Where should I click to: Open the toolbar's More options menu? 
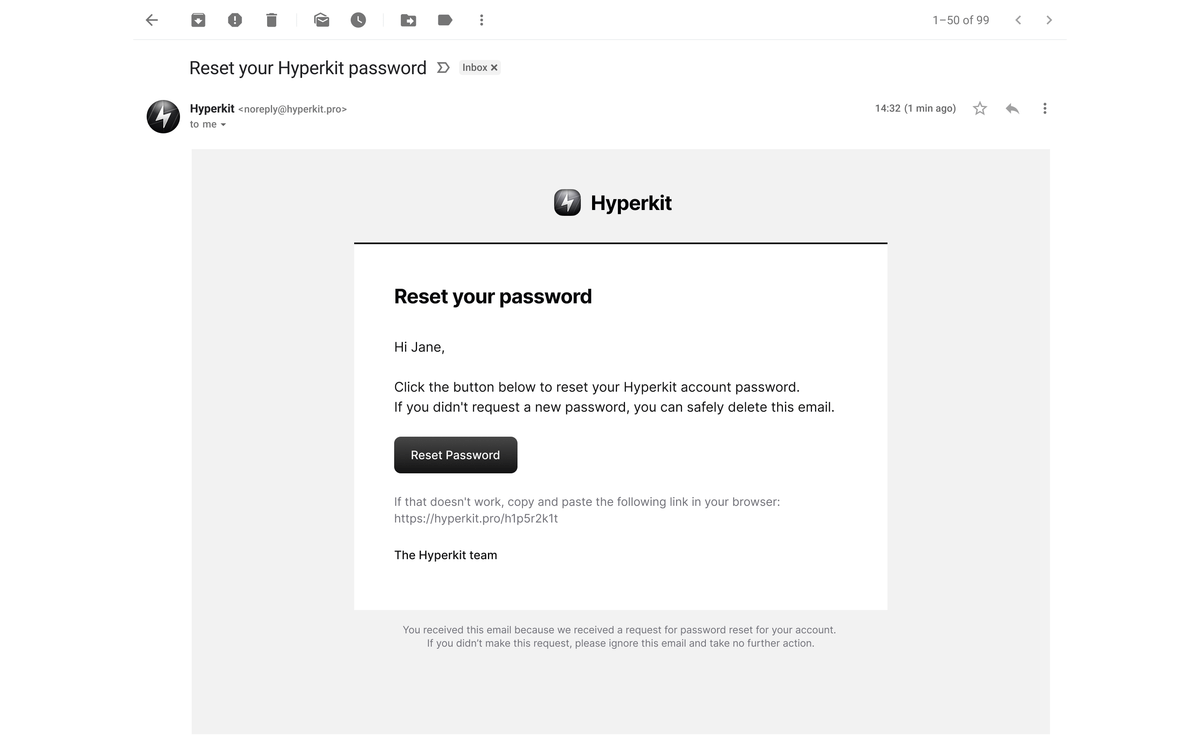[481, 20]
